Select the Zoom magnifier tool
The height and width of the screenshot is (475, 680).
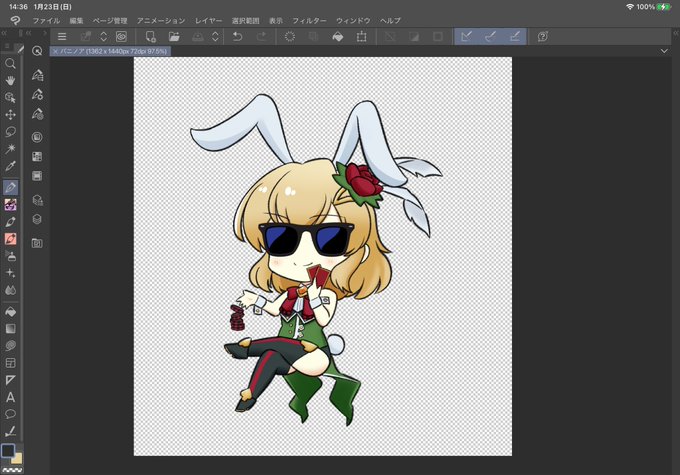click(10, 64)
